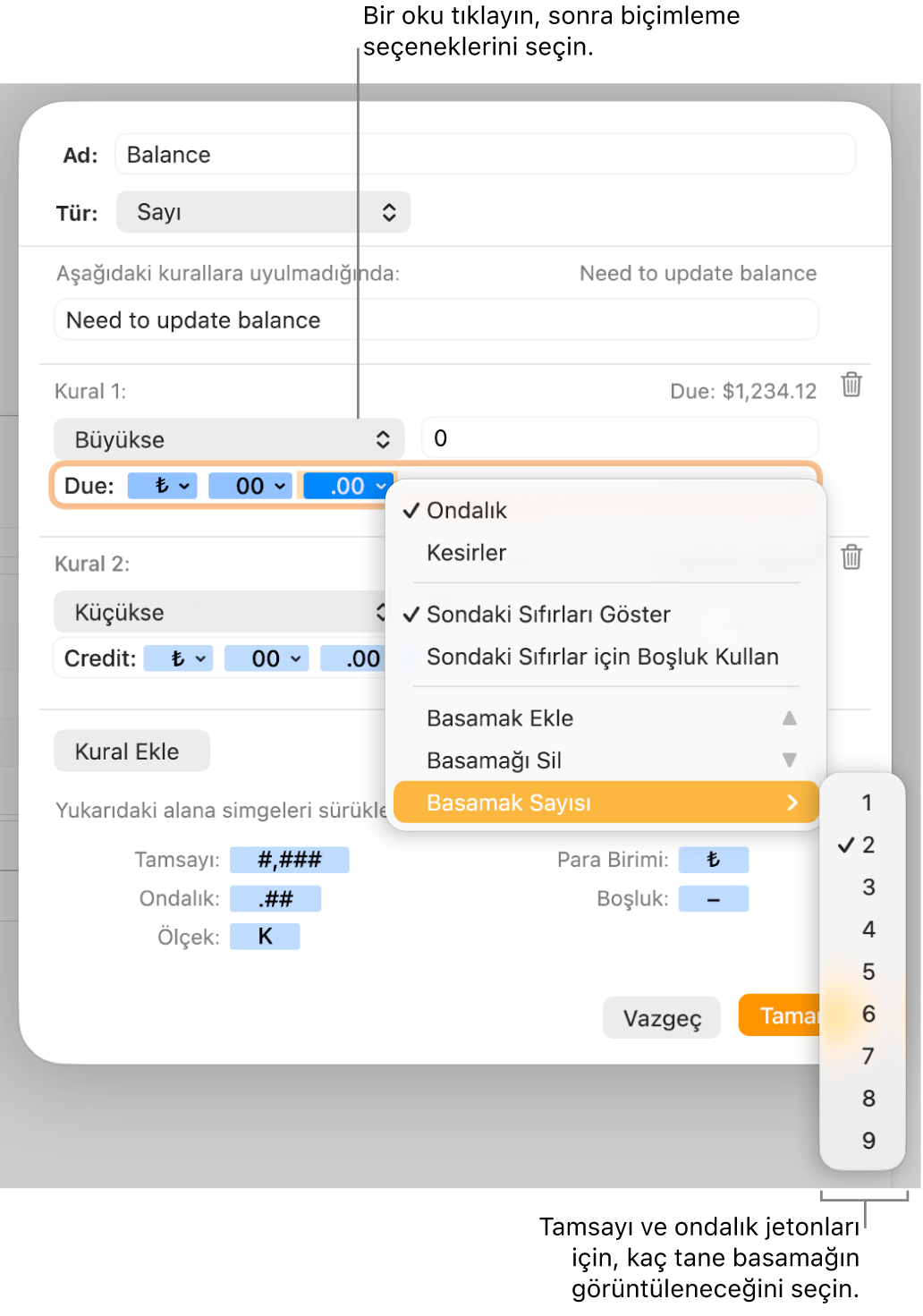Select the Para Birimi ₺ token
923x1316 pixels.
(x=714, y=860)
